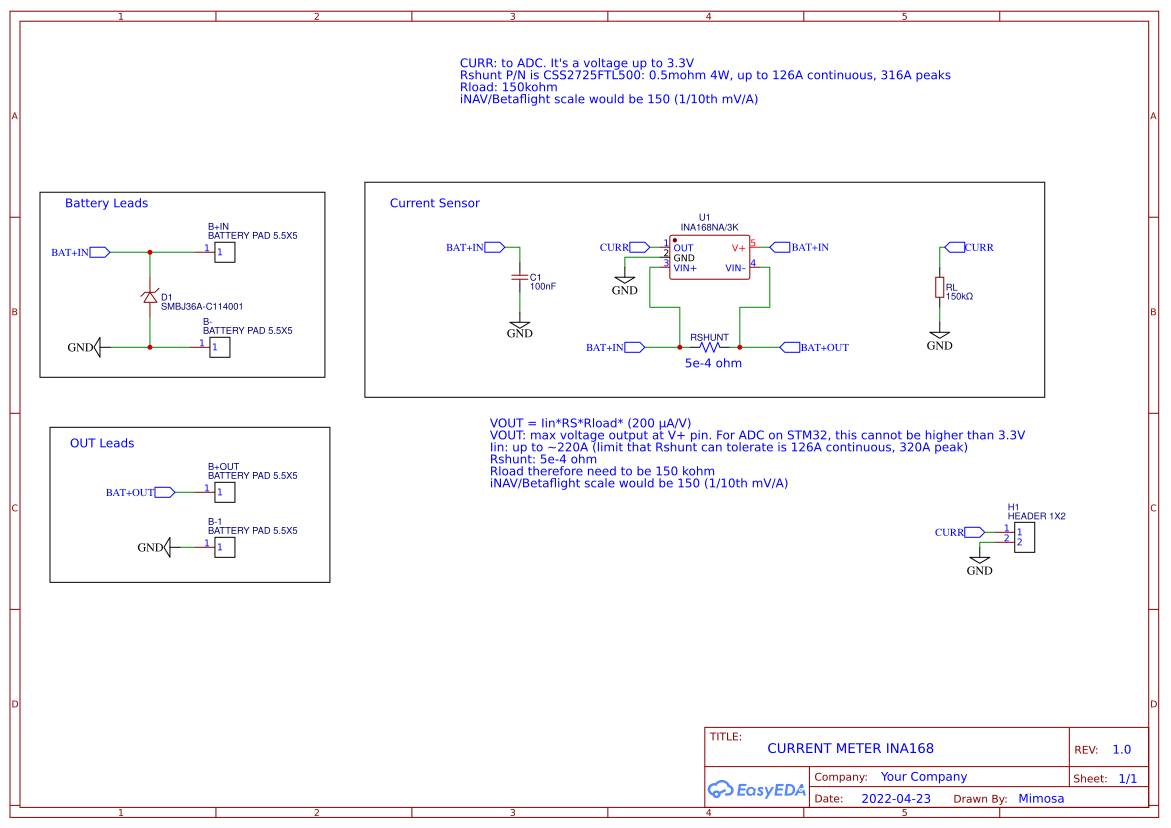This screenshot has height=828, width=1171.
Task: Select Zener diode D1 SMBJ36A
Action: coord(148,298)
